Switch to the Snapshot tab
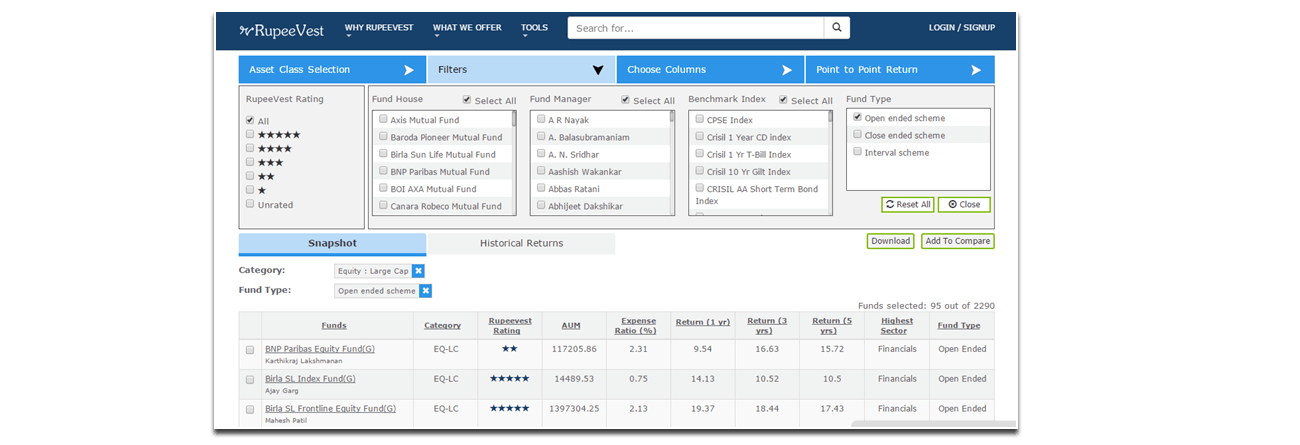 332,244
